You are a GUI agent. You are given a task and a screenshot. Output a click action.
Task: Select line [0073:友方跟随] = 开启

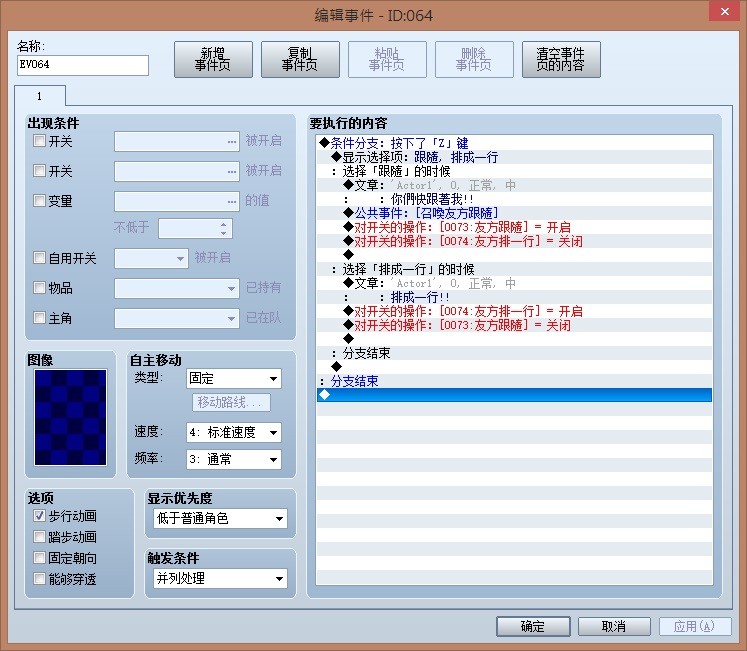point(515,227)
